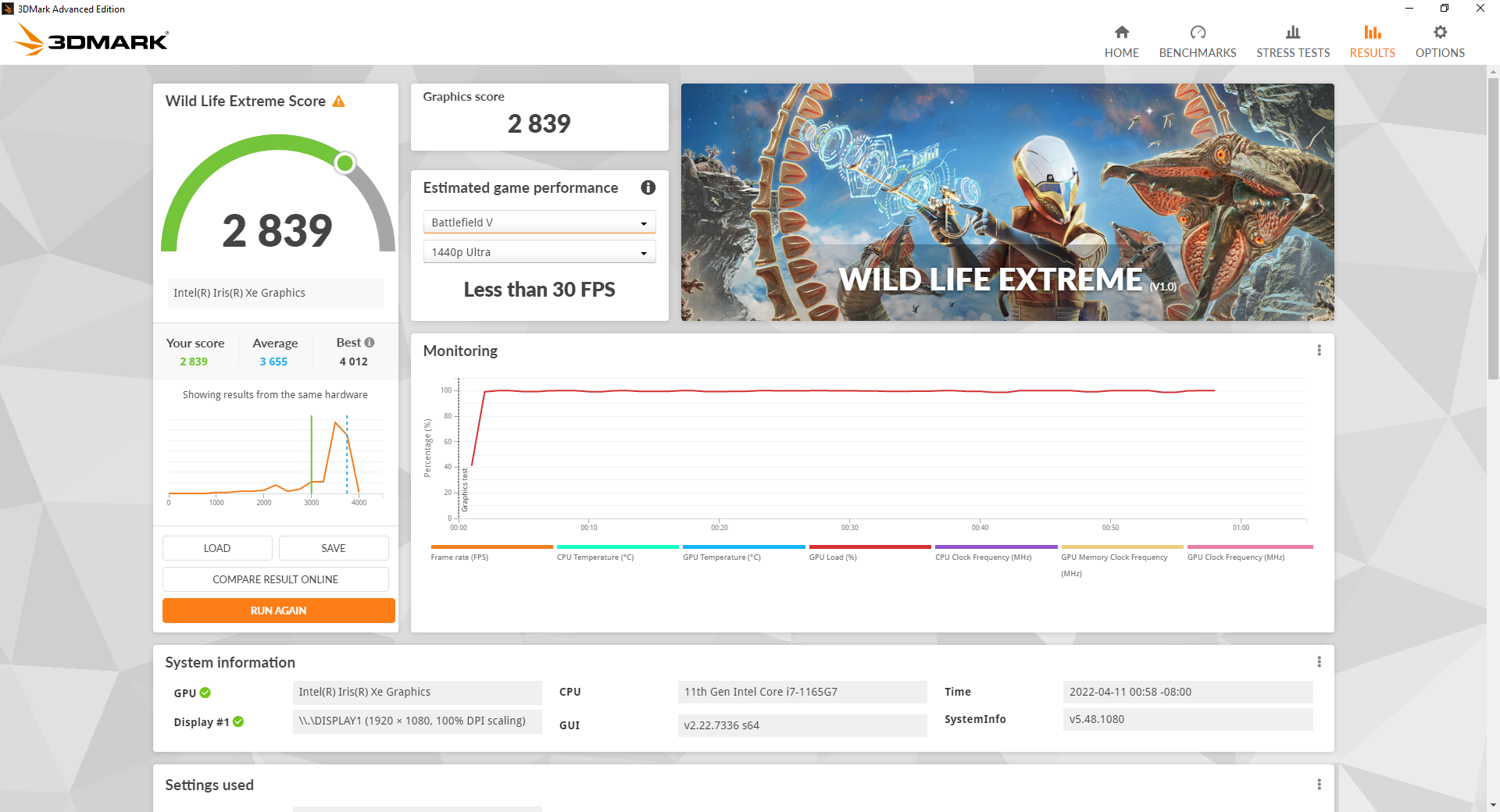The image size is (1500, 812).
Task: Toggle the CPU Temperature legend series
Action: pos(595,557)
